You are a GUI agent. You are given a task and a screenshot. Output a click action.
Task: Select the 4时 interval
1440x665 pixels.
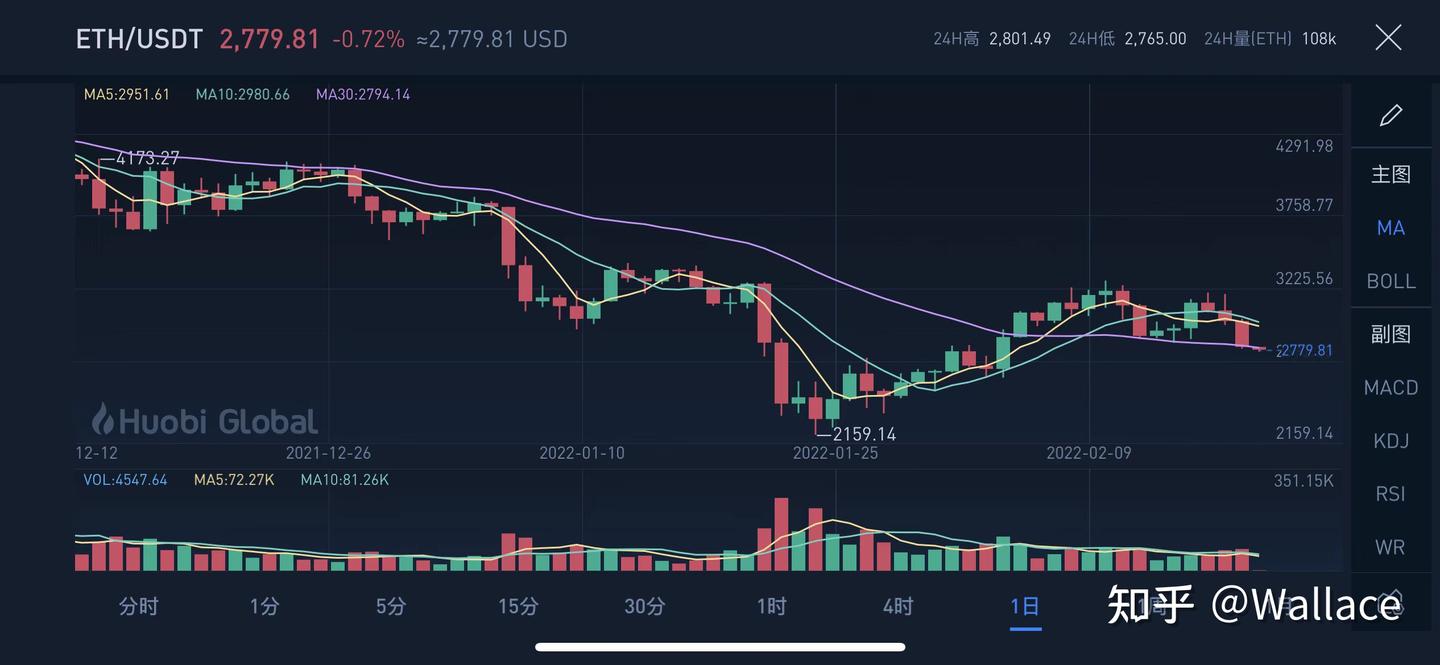tap(897, 606)
